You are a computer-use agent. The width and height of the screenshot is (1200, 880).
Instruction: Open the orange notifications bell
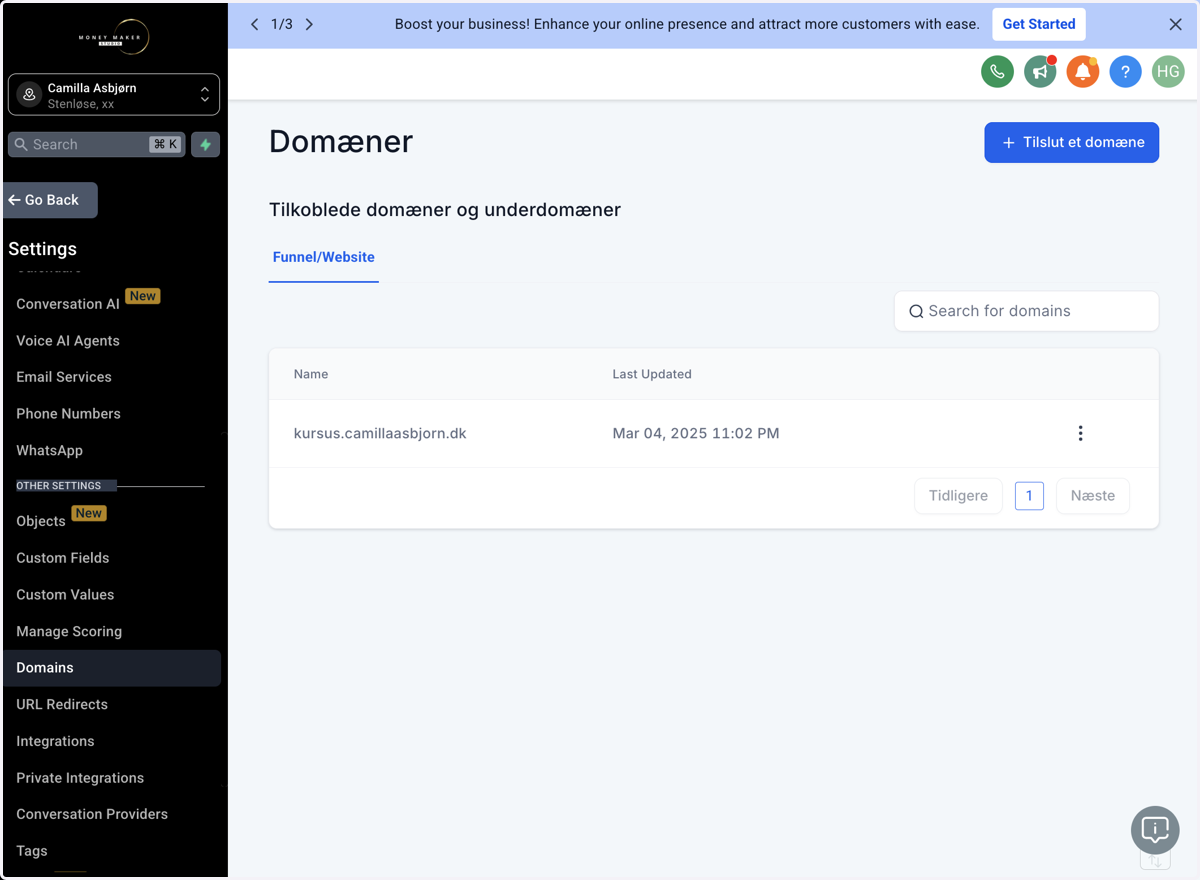[1083, 72]
